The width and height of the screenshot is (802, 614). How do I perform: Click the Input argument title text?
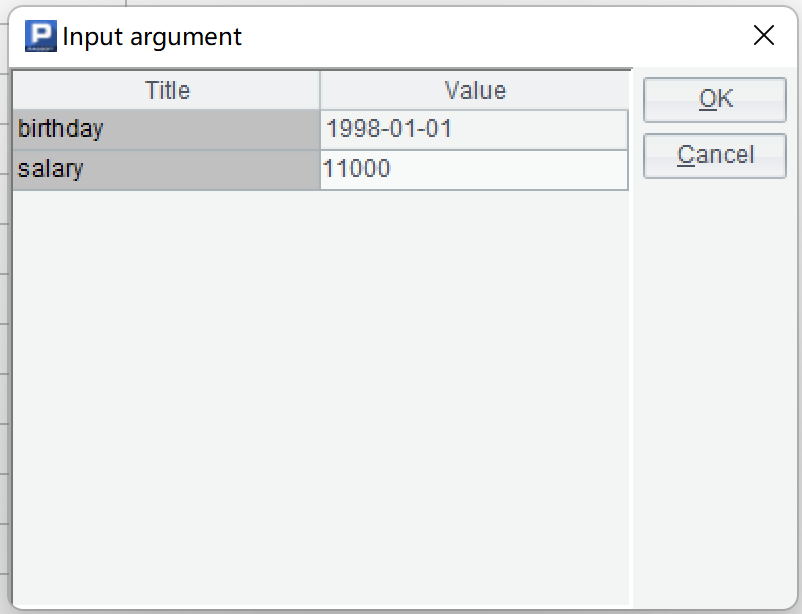pyautogui.click(x=152, y=37)
